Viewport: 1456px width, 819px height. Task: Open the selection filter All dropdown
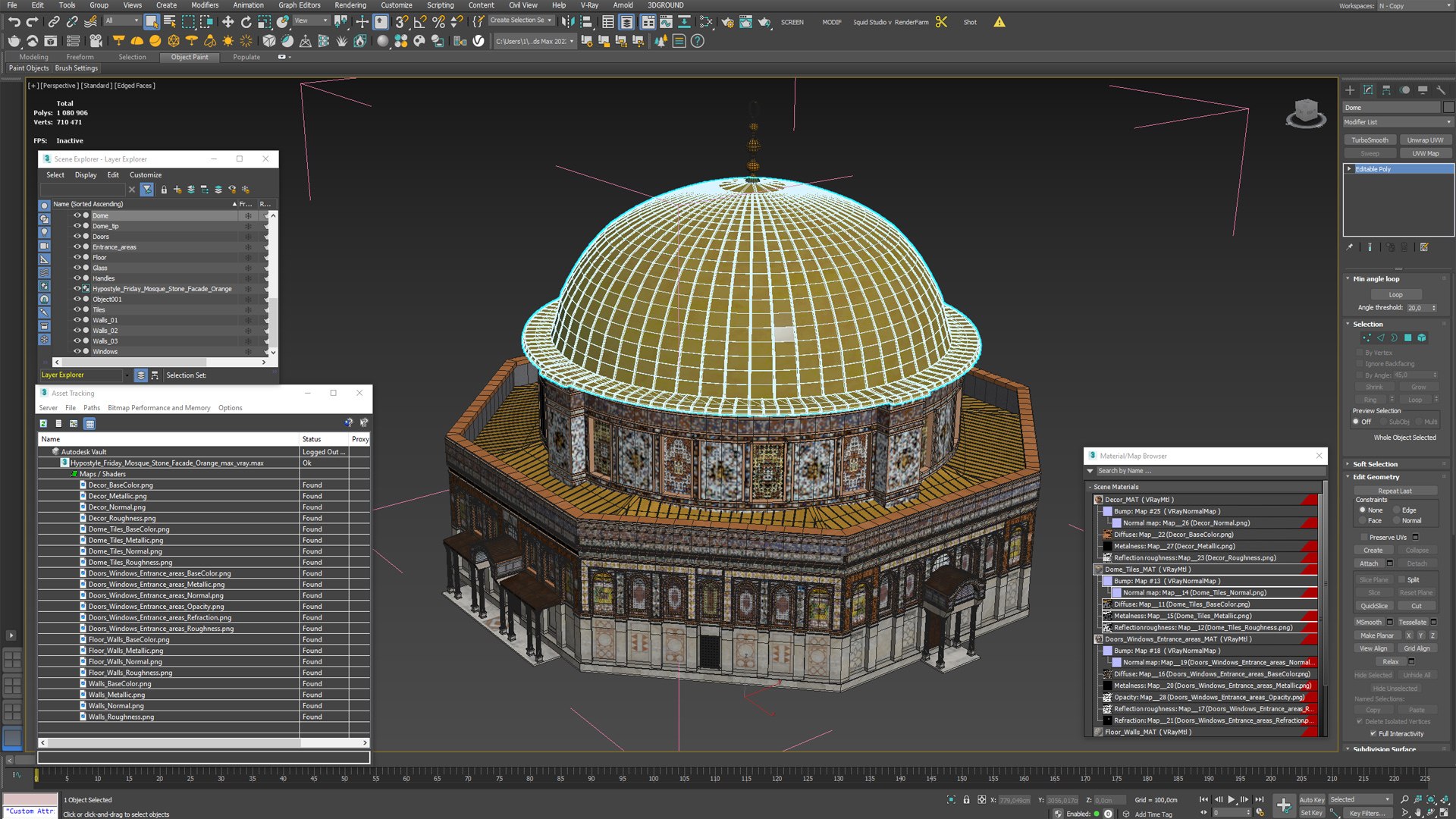121,21
